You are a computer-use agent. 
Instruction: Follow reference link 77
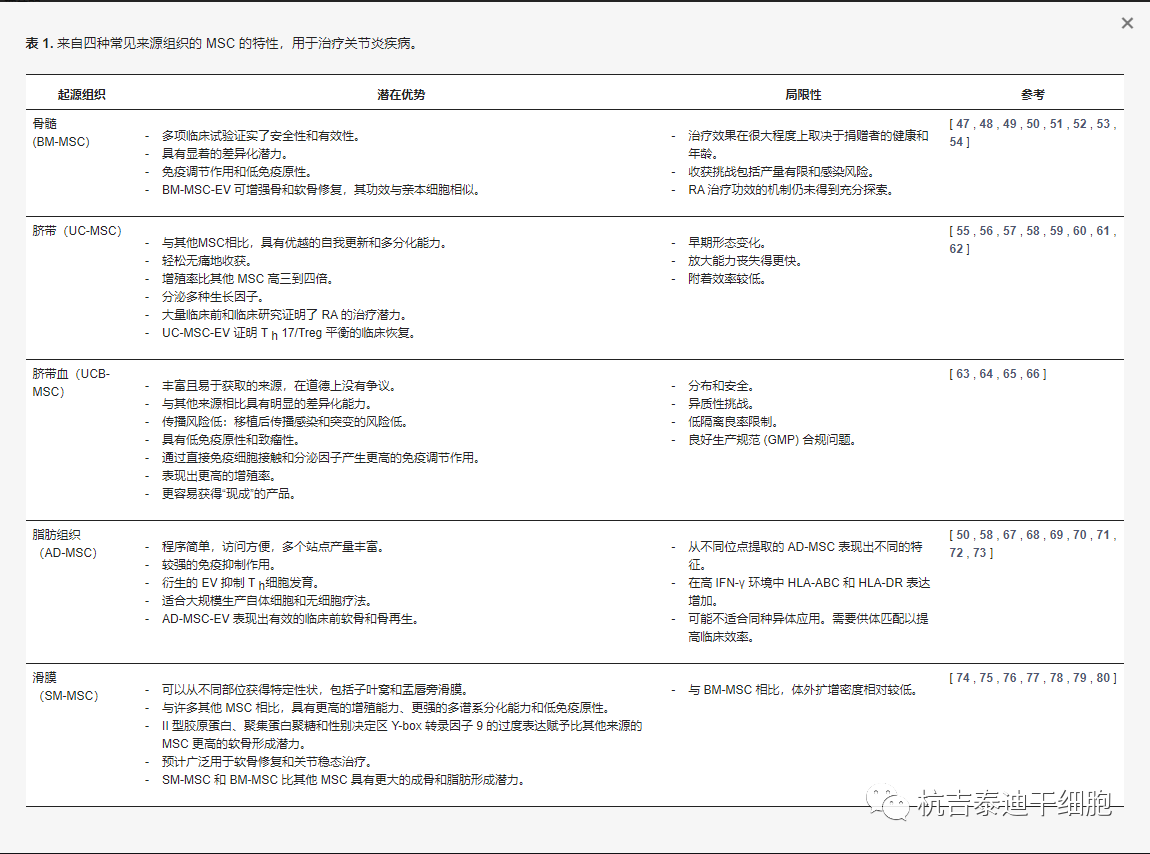(1033, 678)
